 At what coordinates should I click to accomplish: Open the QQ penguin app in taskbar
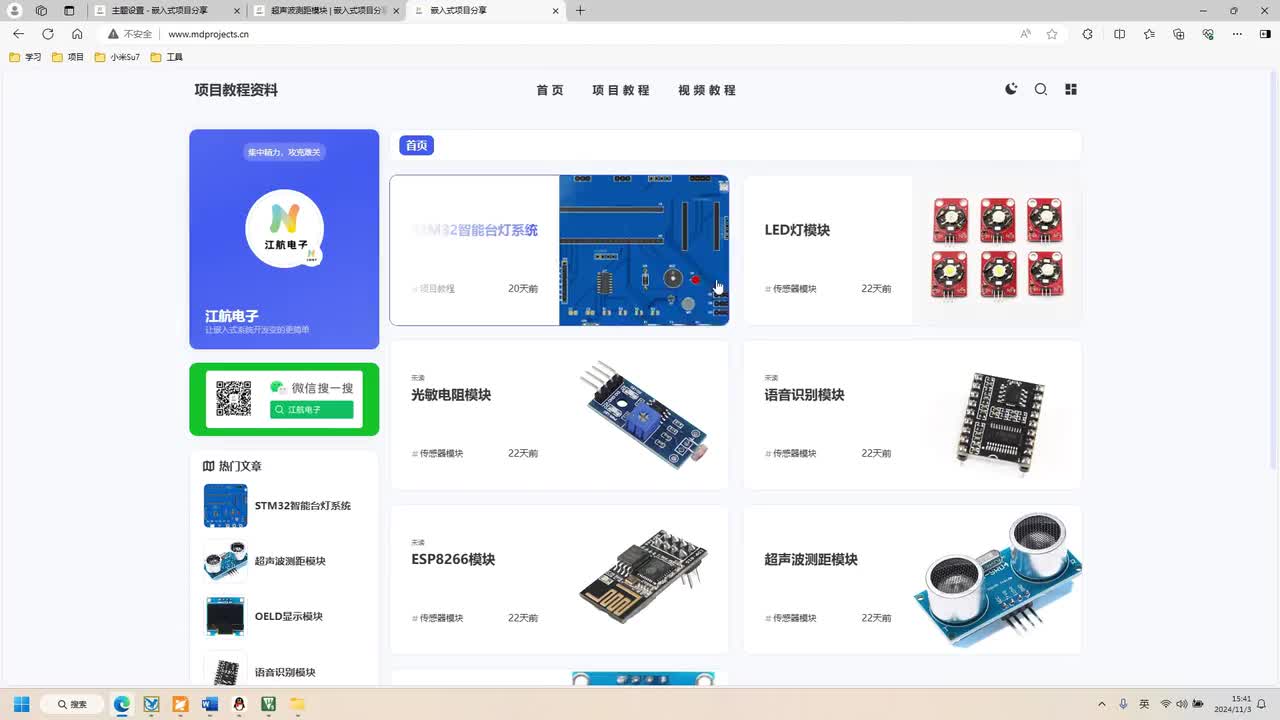pyautogui.click(x=239, y=704)
